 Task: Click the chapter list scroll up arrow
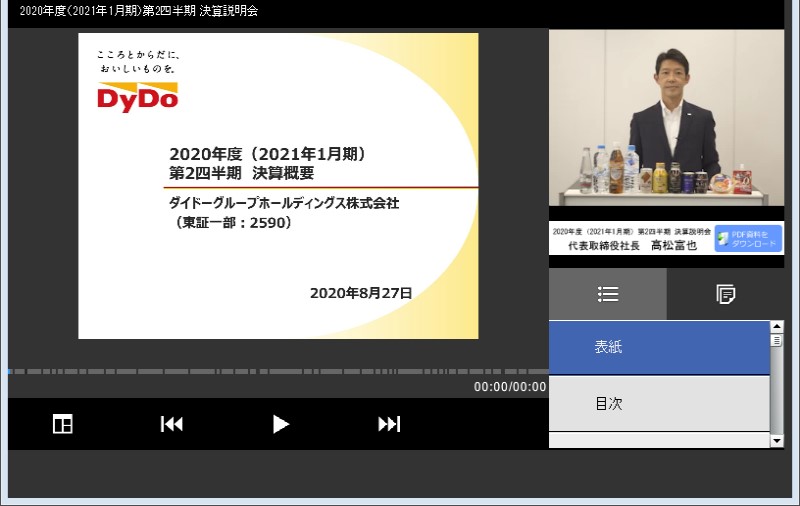[x=777, y=327]
